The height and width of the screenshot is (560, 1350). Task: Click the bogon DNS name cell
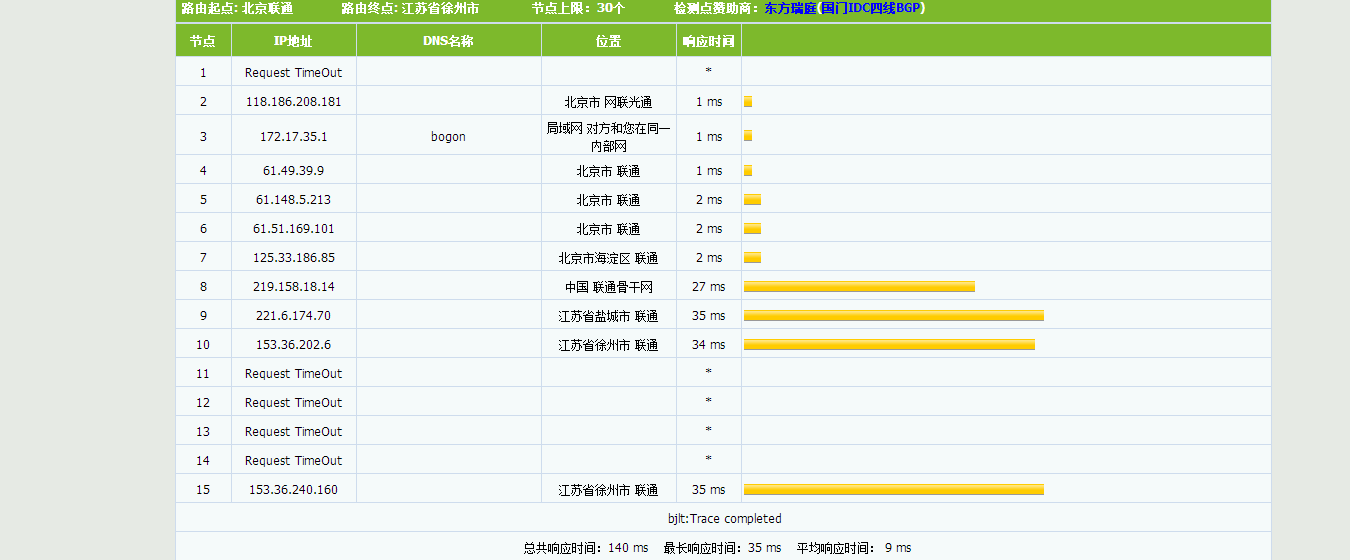pos(448,137)
